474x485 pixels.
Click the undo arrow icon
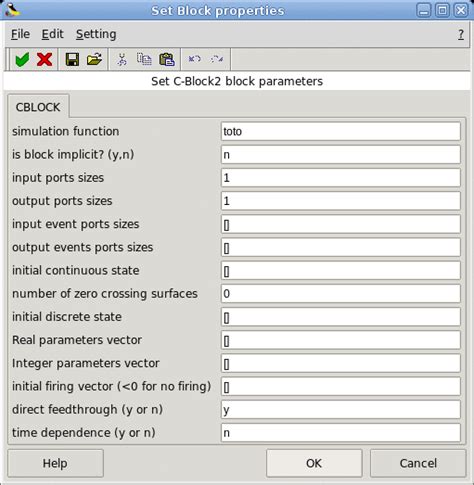tap(194, 59)
